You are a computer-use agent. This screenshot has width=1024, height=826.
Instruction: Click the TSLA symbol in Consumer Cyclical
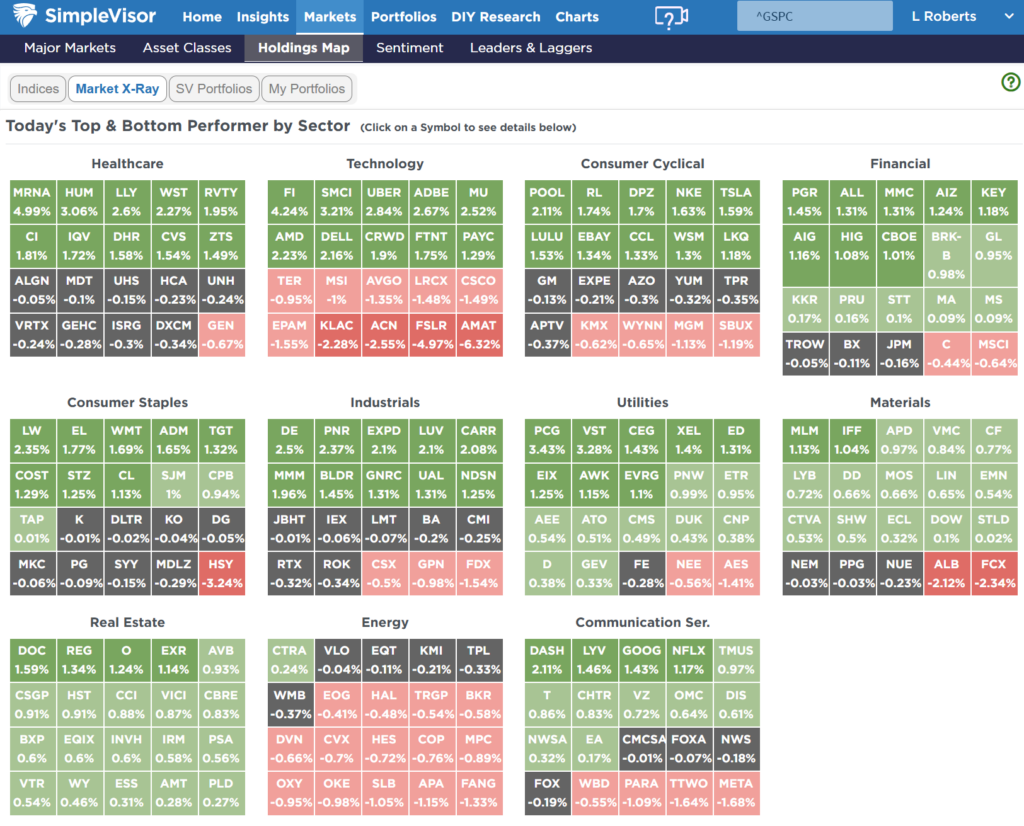coord(735,201)
